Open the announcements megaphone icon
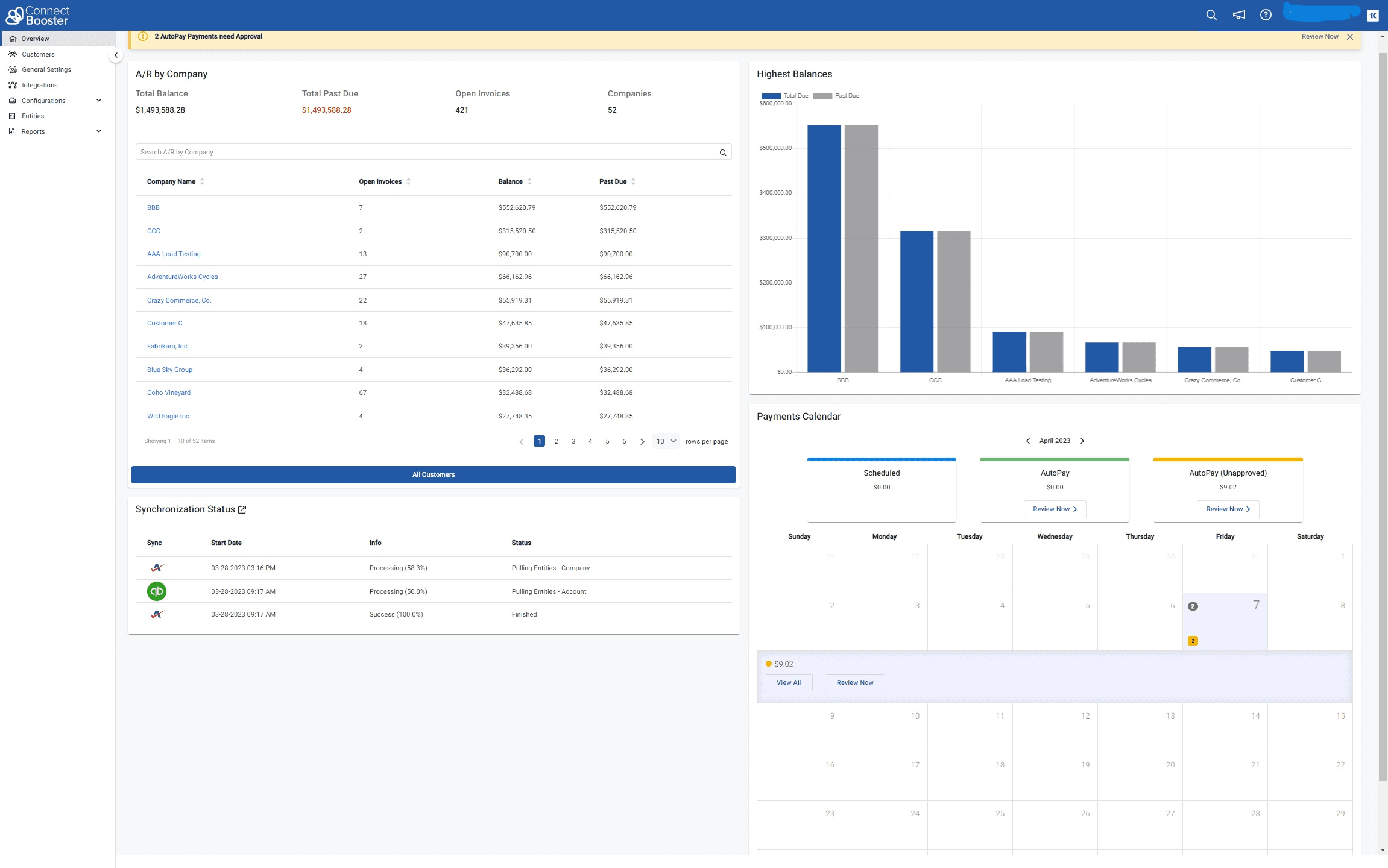Image resolution: width=1388 pixels, height=868 pixels. click(x=1238, y=15)
